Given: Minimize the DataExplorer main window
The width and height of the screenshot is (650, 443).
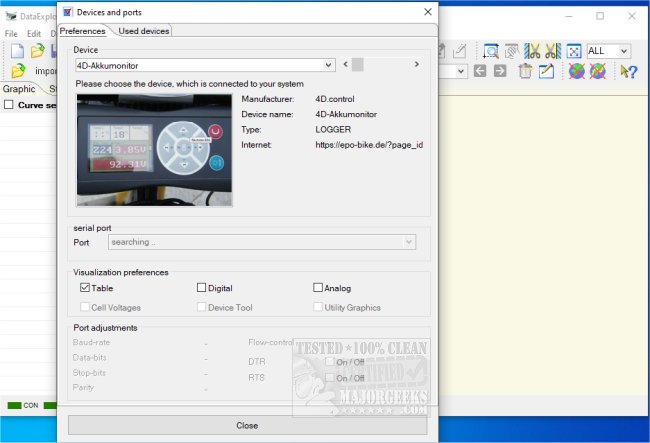Looking at the screenshot, I should 569,16.
